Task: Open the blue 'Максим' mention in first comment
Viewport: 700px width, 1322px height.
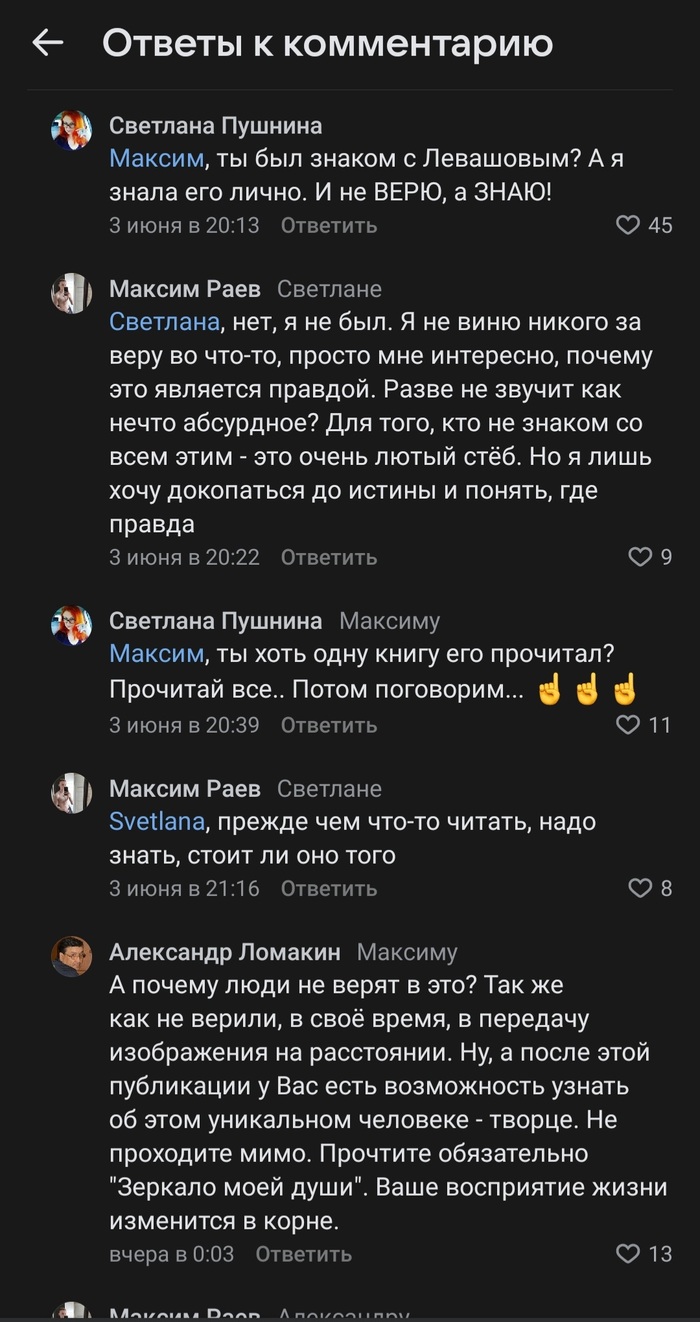Action: (x=156, y=159)
